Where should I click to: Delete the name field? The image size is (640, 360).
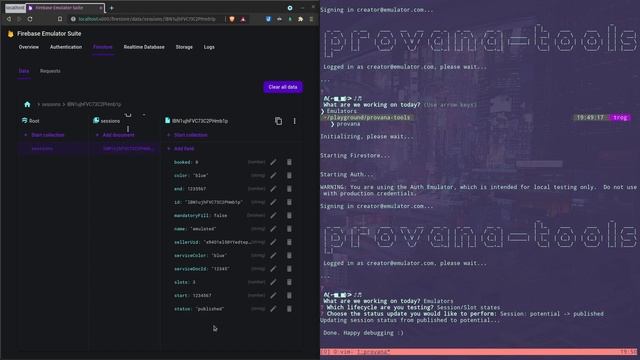(289, 229)
